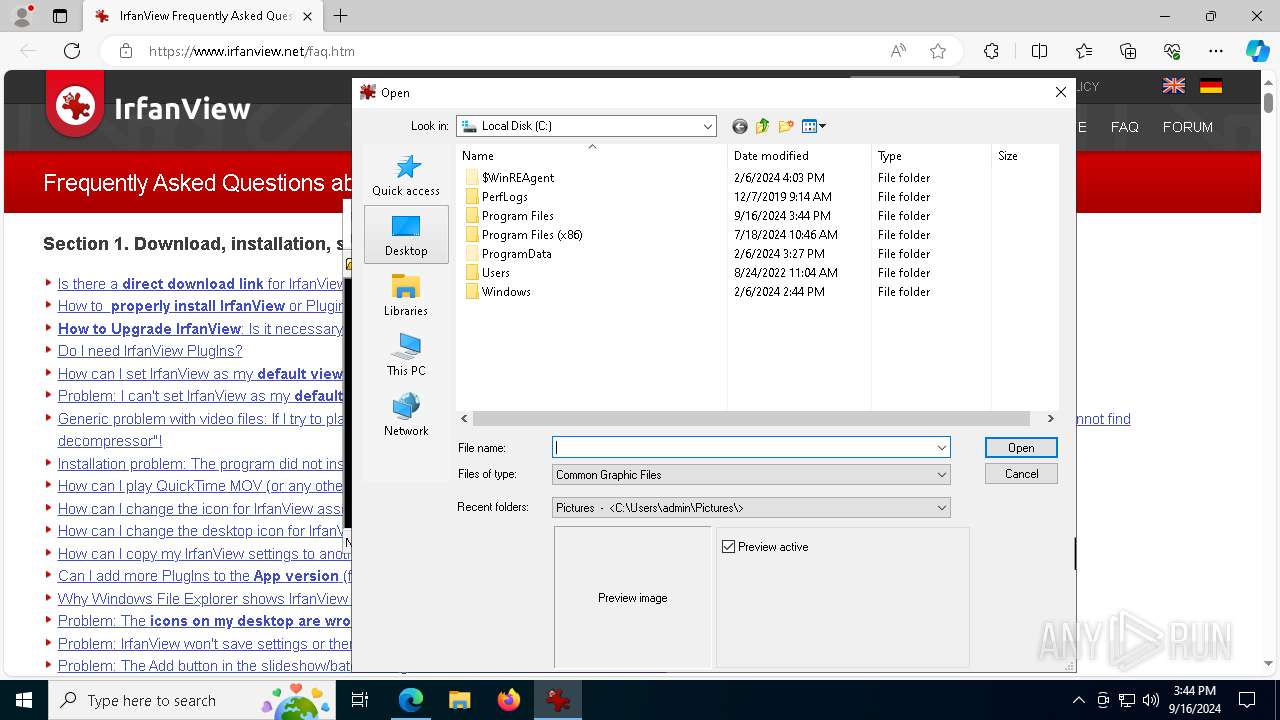Click horizontal scrollbar left arrow in file list
This screenshot has height=720, width=1280.
point(464,419)
